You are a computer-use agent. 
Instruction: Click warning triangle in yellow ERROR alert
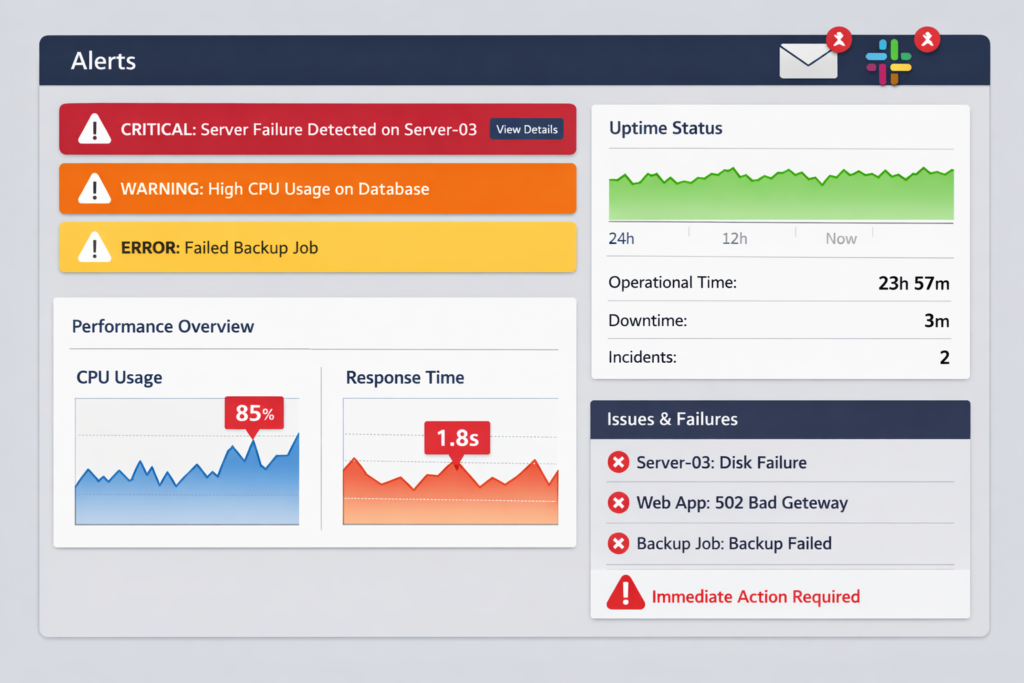click(x=94, y=247)
